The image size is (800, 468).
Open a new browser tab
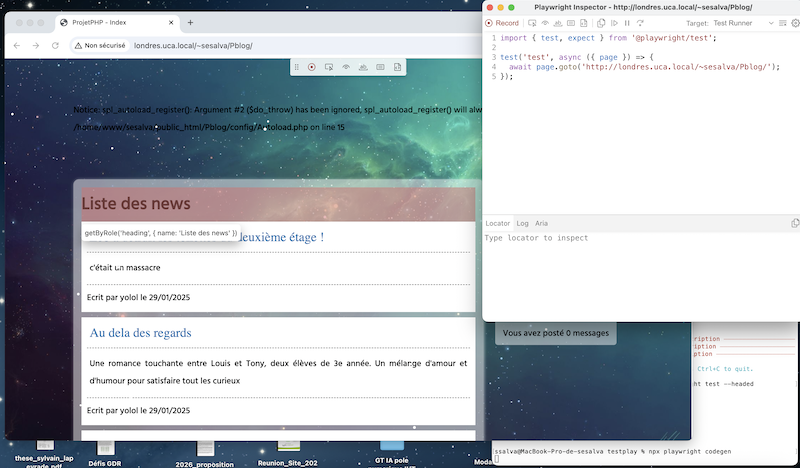point(190,22)
